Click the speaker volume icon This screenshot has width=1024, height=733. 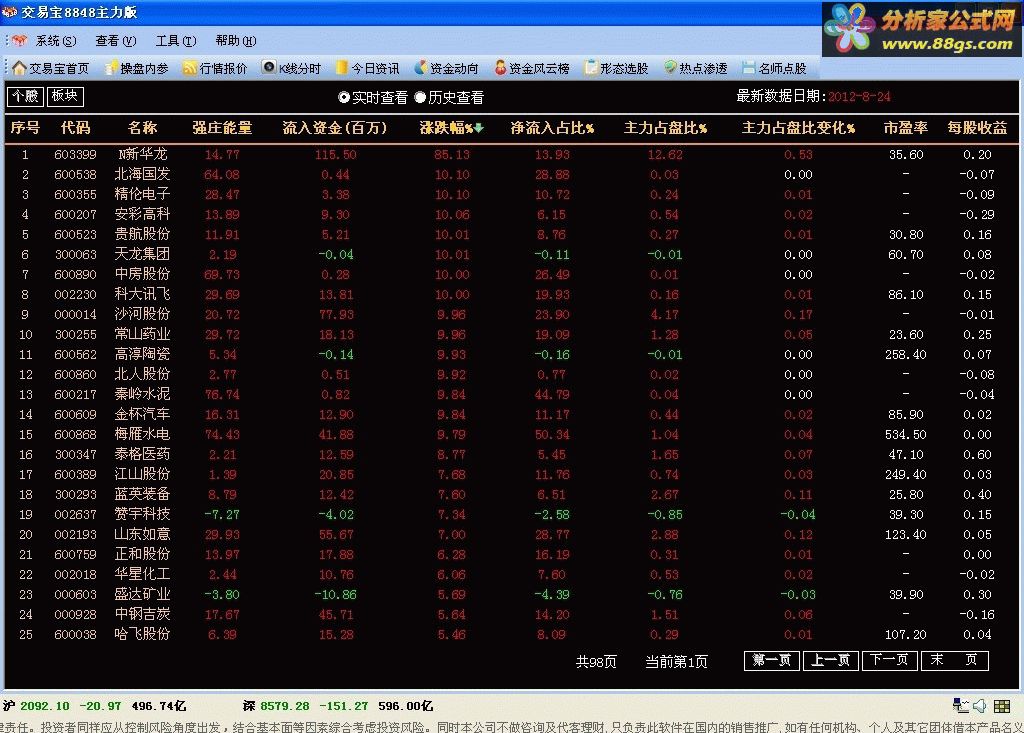(x=980, y=706)
